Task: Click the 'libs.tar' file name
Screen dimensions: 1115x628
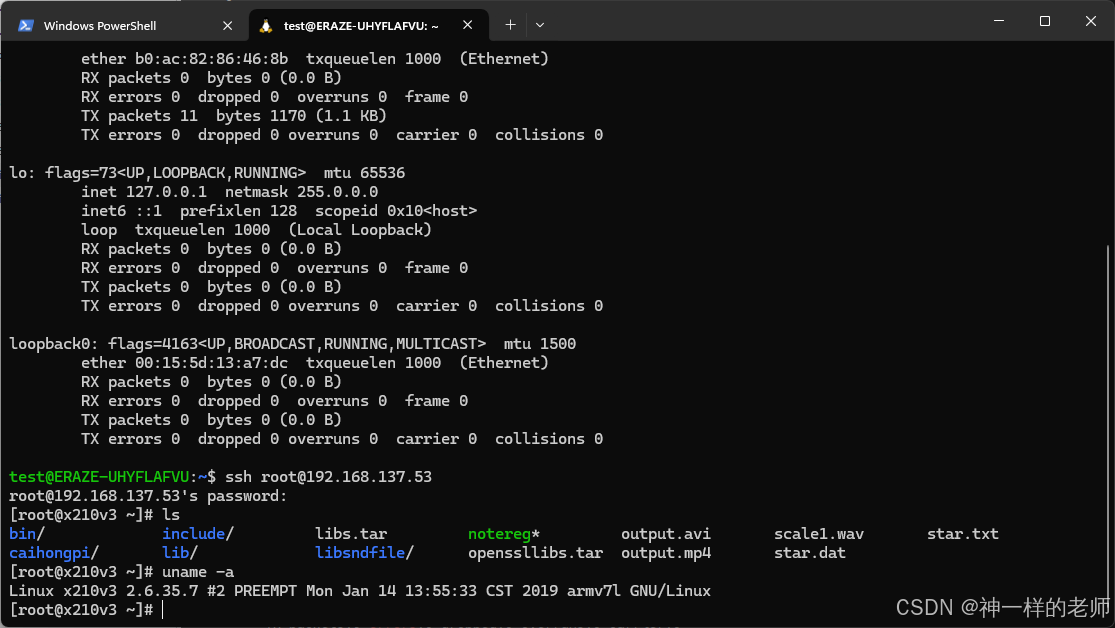Action: pyautogui.click(x=351, y=533)
